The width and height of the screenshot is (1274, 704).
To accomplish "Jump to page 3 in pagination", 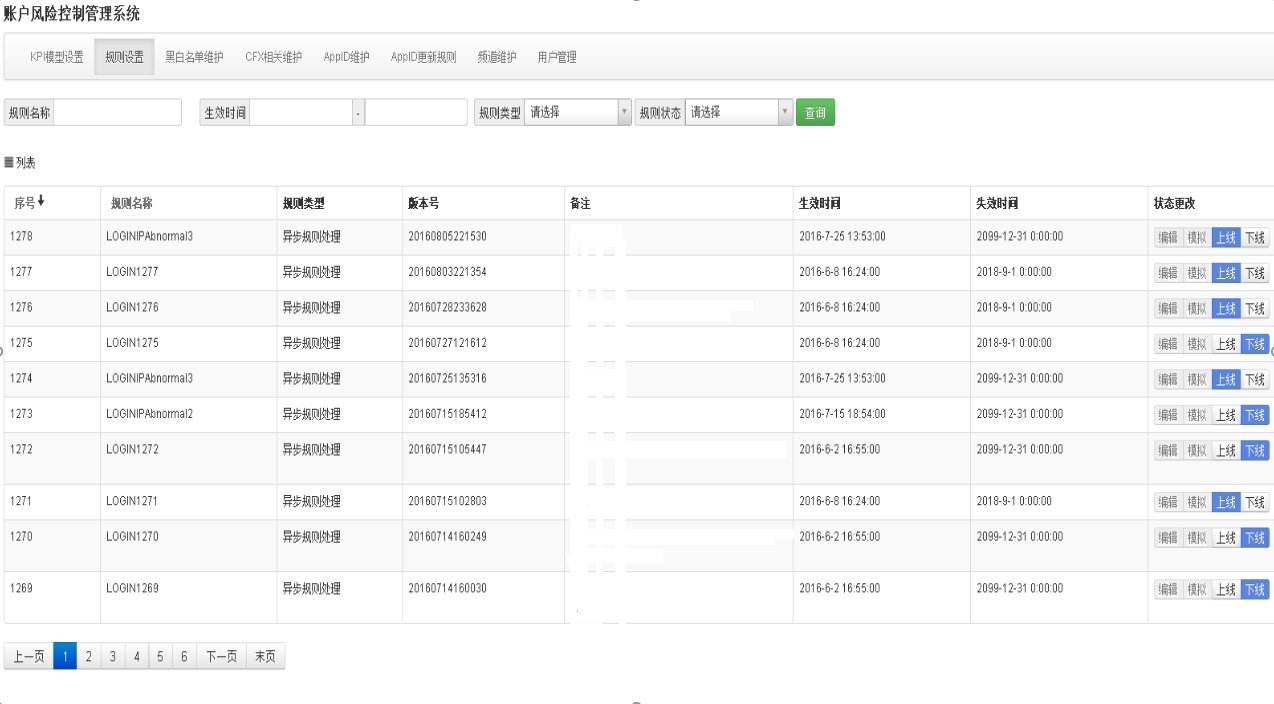I will point(112,657).
